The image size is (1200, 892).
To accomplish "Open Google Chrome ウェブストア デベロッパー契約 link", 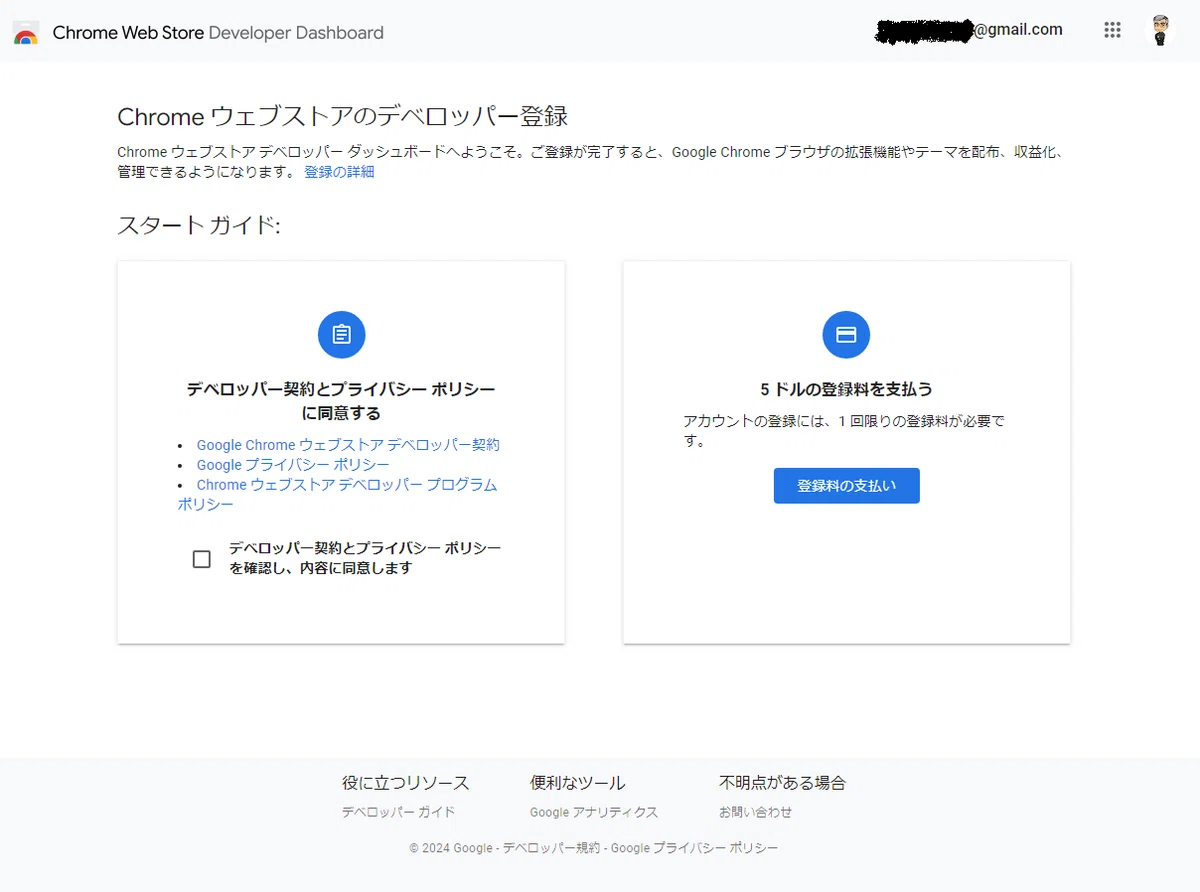I will 348,445.
